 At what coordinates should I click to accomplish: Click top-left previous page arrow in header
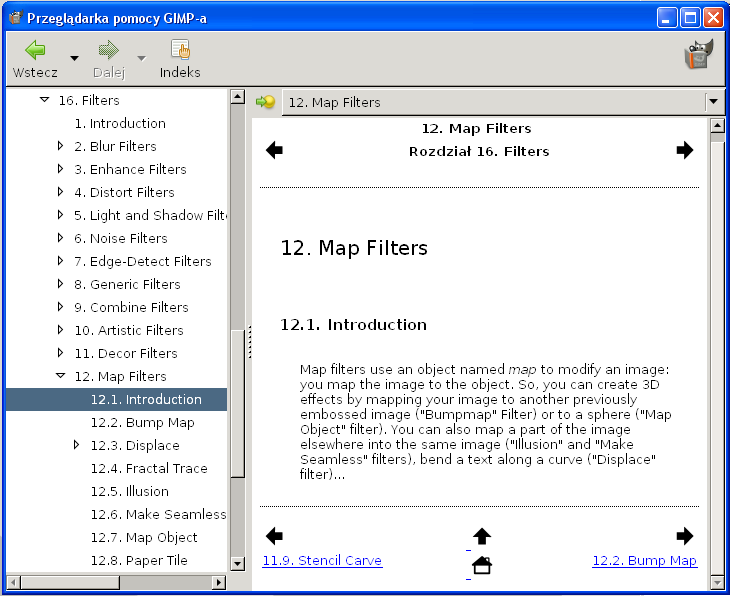click(x=274, y=150)
